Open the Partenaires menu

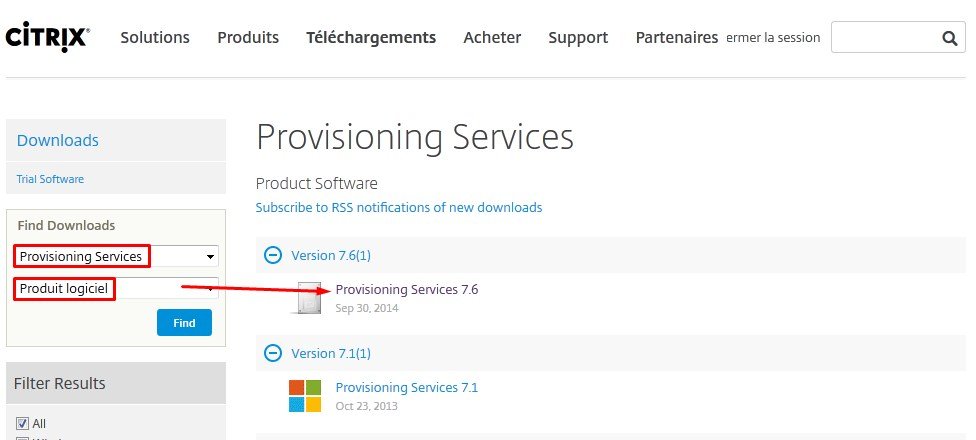tap(677, 38)
